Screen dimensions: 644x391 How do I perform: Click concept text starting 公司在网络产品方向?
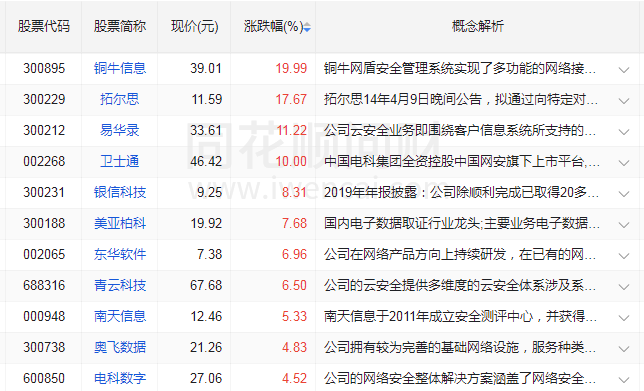[x=460, y=254]
